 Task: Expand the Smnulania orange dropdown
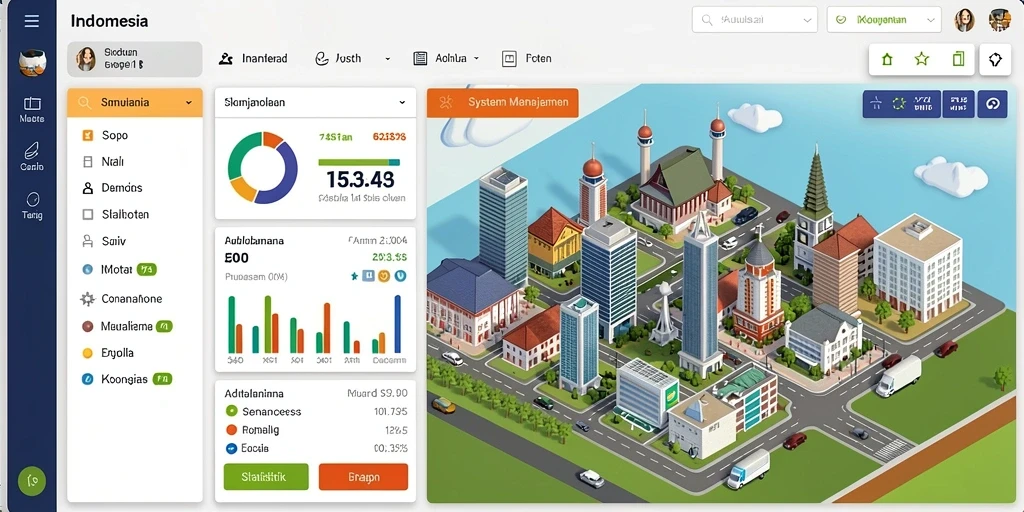pyautogui.click(x=135, y=103)
